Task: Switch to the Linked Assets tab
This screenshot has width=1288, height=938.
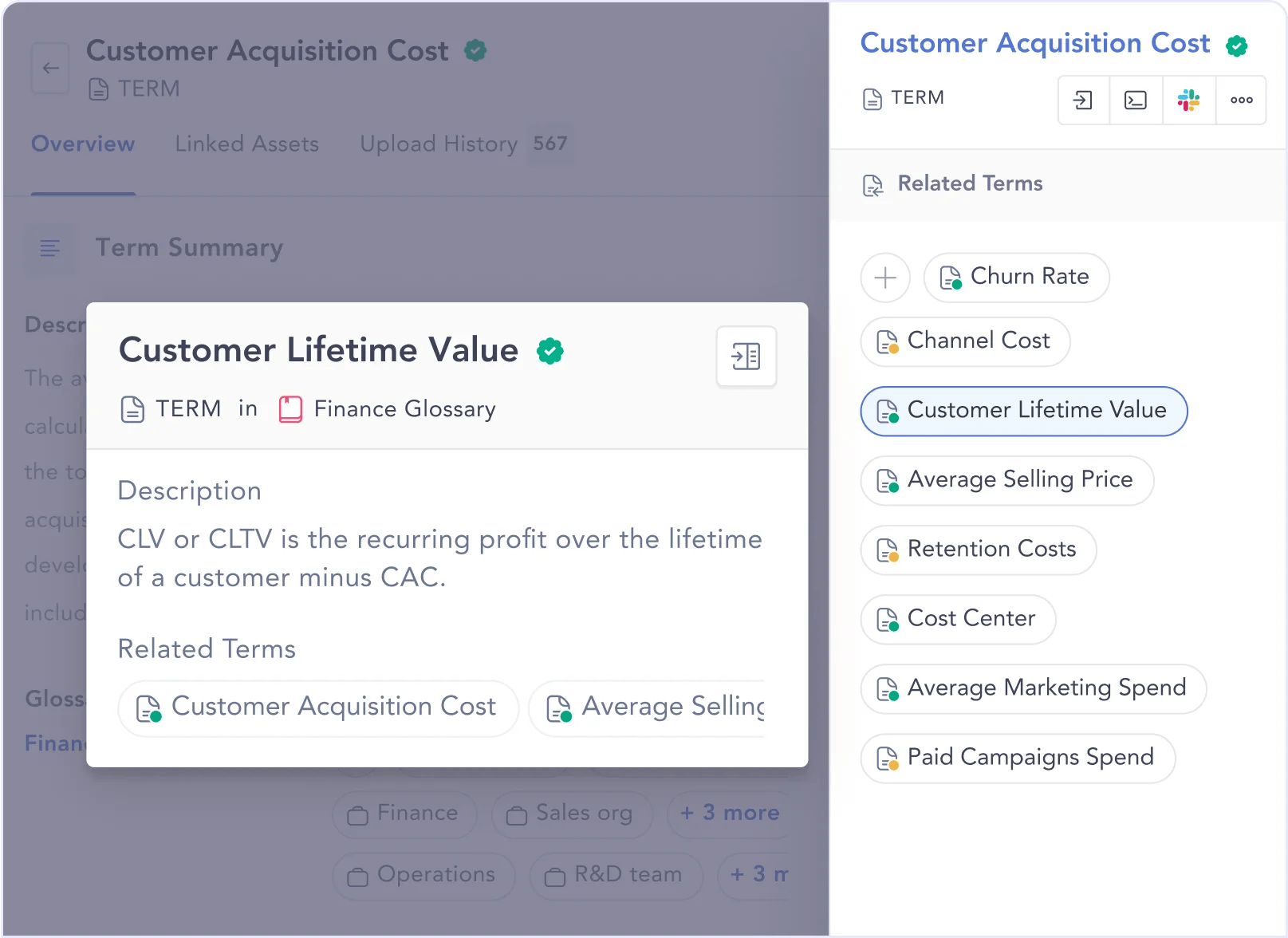Action: pos(246,144)
